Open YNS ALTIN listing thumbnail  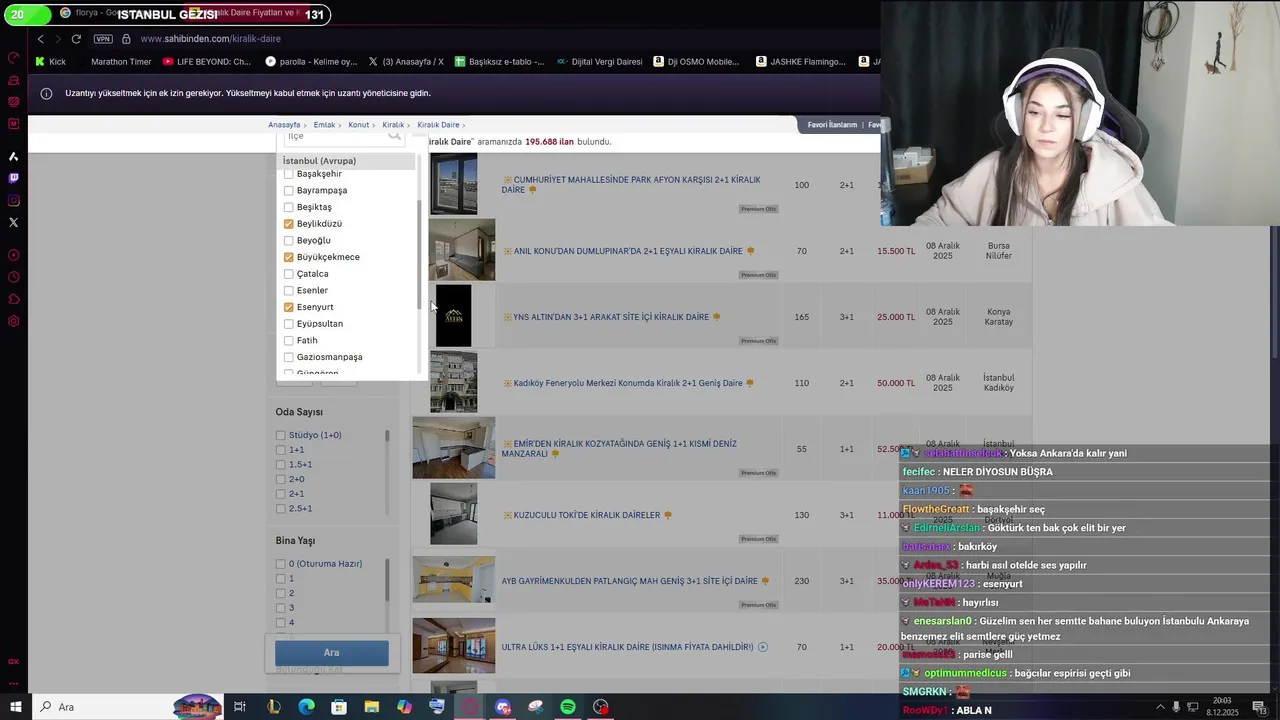click(453, 316)
